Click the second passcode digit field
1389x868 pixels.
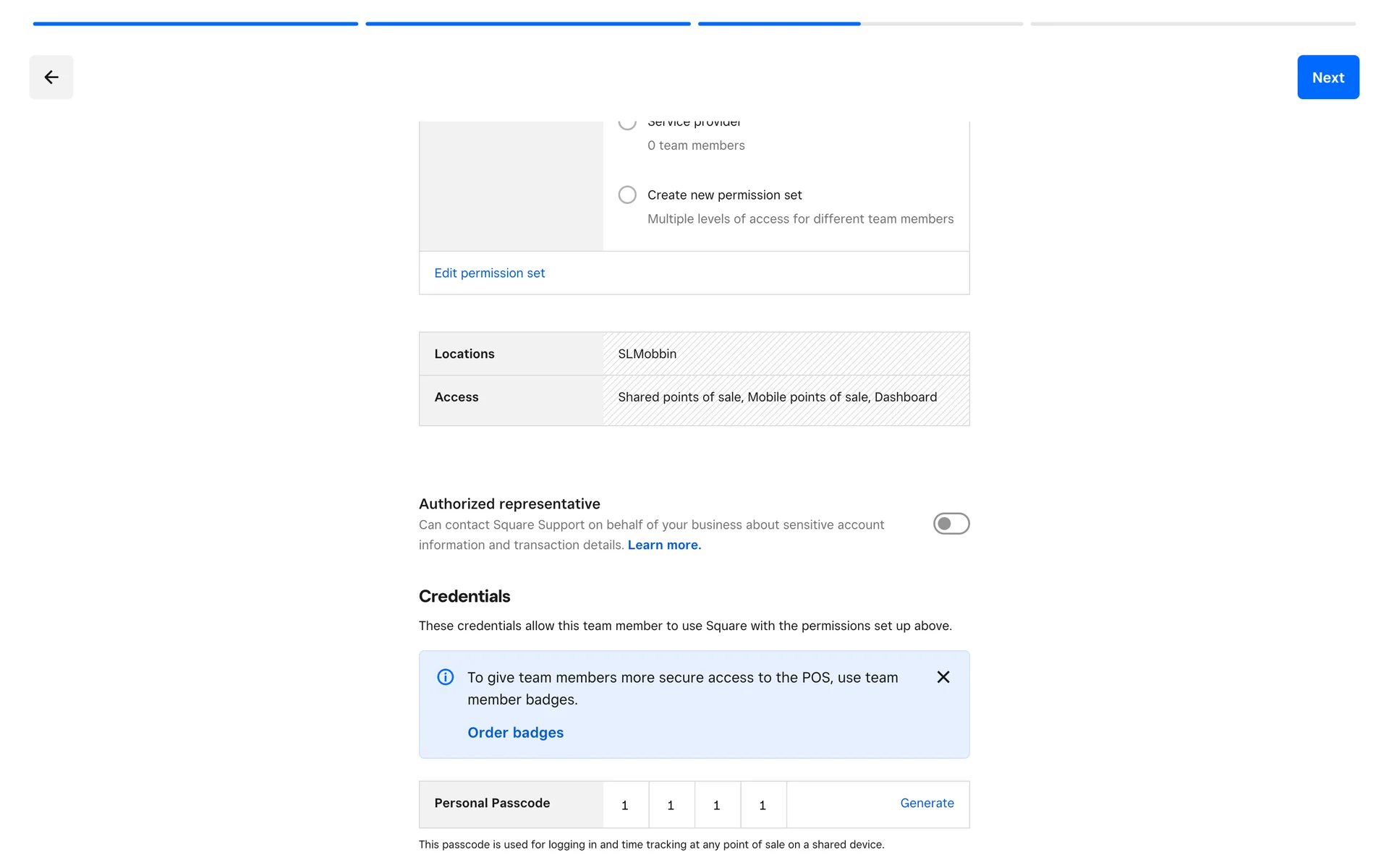tap(671, 805)
